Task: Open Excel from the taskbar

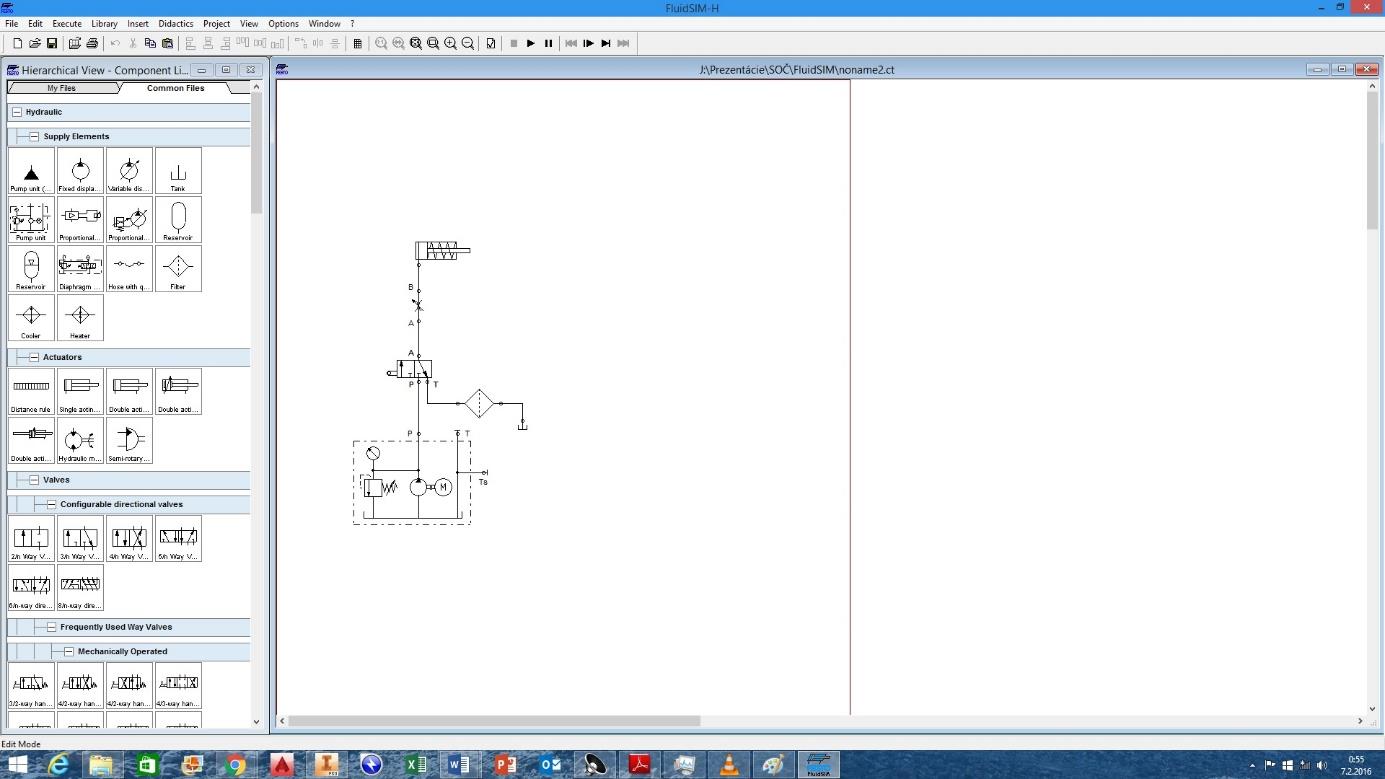Action: pyautogui.click(x=416, y=765)
